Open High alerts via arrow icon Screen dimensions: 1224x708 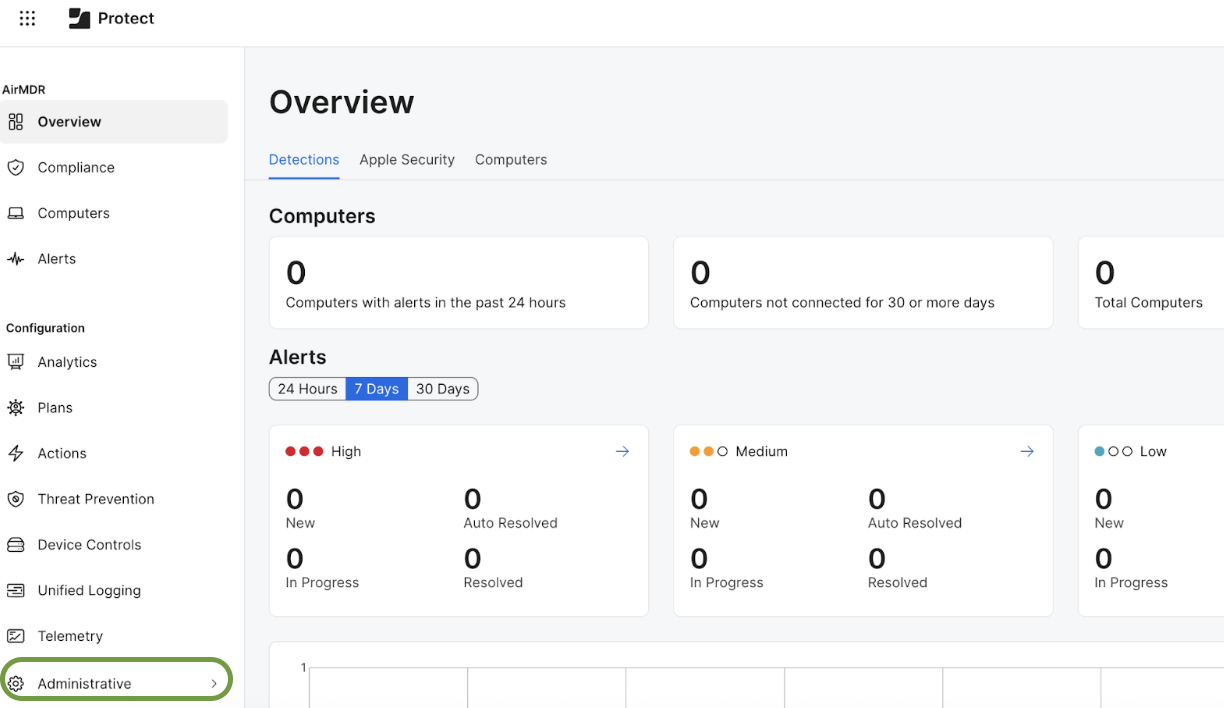pyautogui.click(x=622, y=452)
